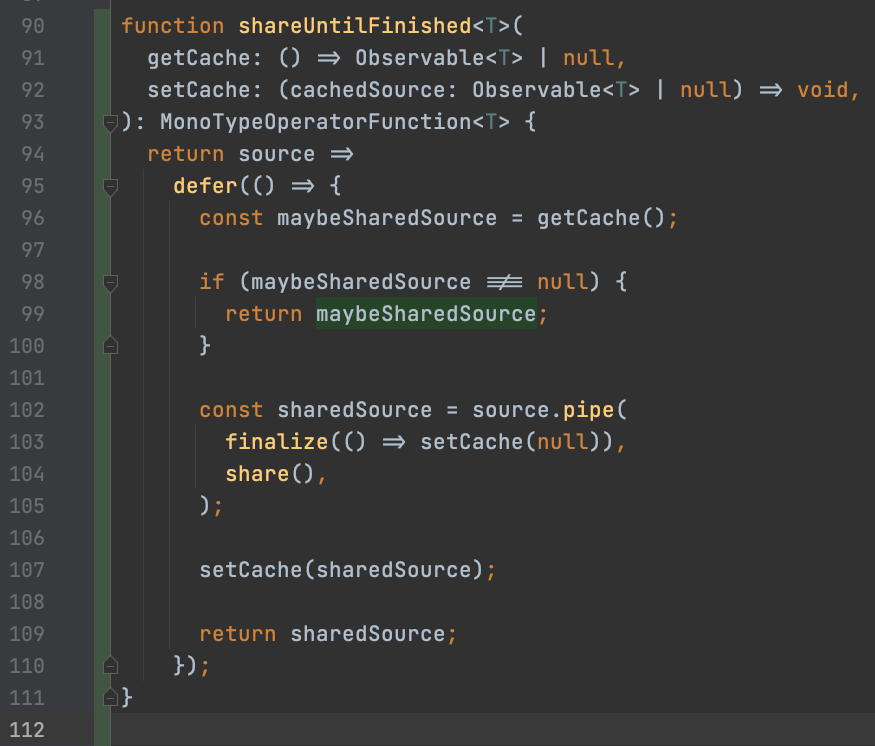Screen dimensions: 875x746
Task: Click the 'function' keyword on line 90
Action: pyautogui.click(x=172, y=26)
